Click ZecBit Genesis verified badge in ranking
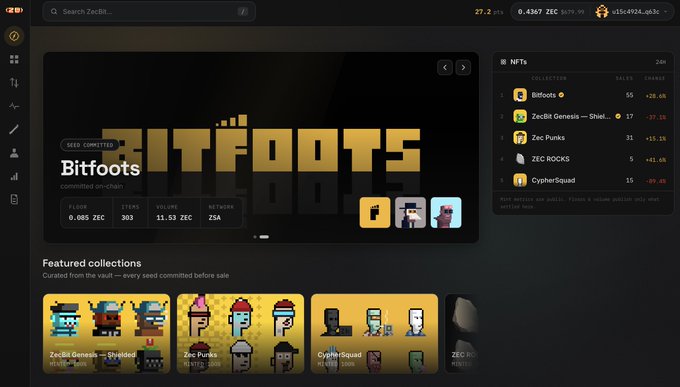This screenshot has height=387, width=680. (618, 116)
